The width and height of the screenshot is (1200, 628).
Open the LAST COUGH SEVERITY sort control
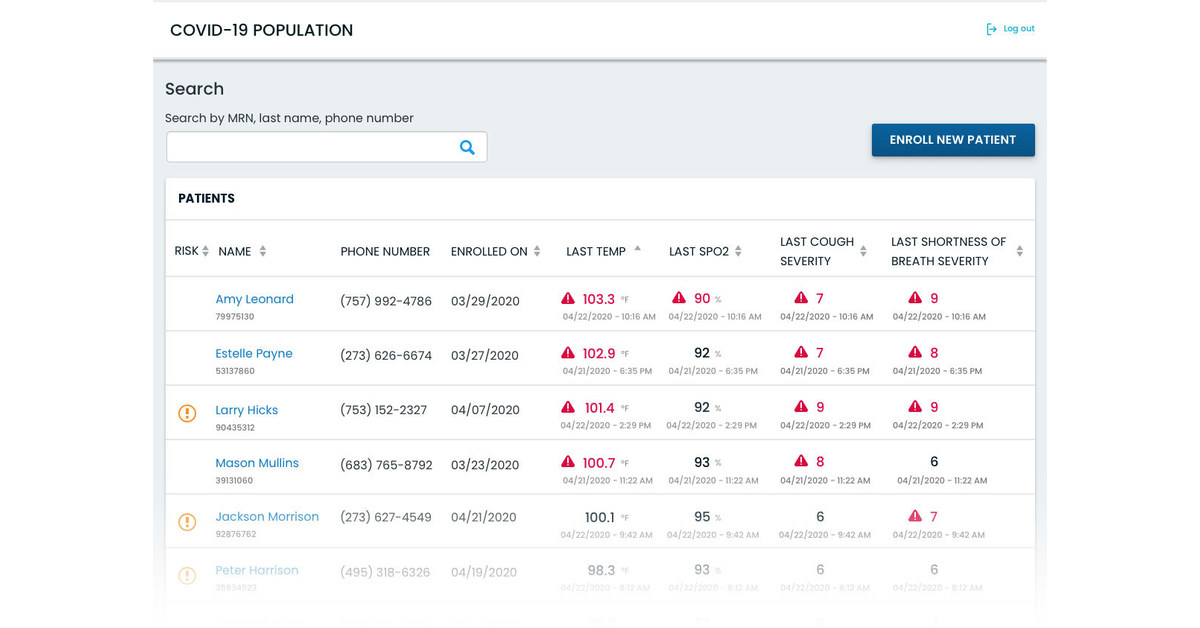[x=863, y=251]
